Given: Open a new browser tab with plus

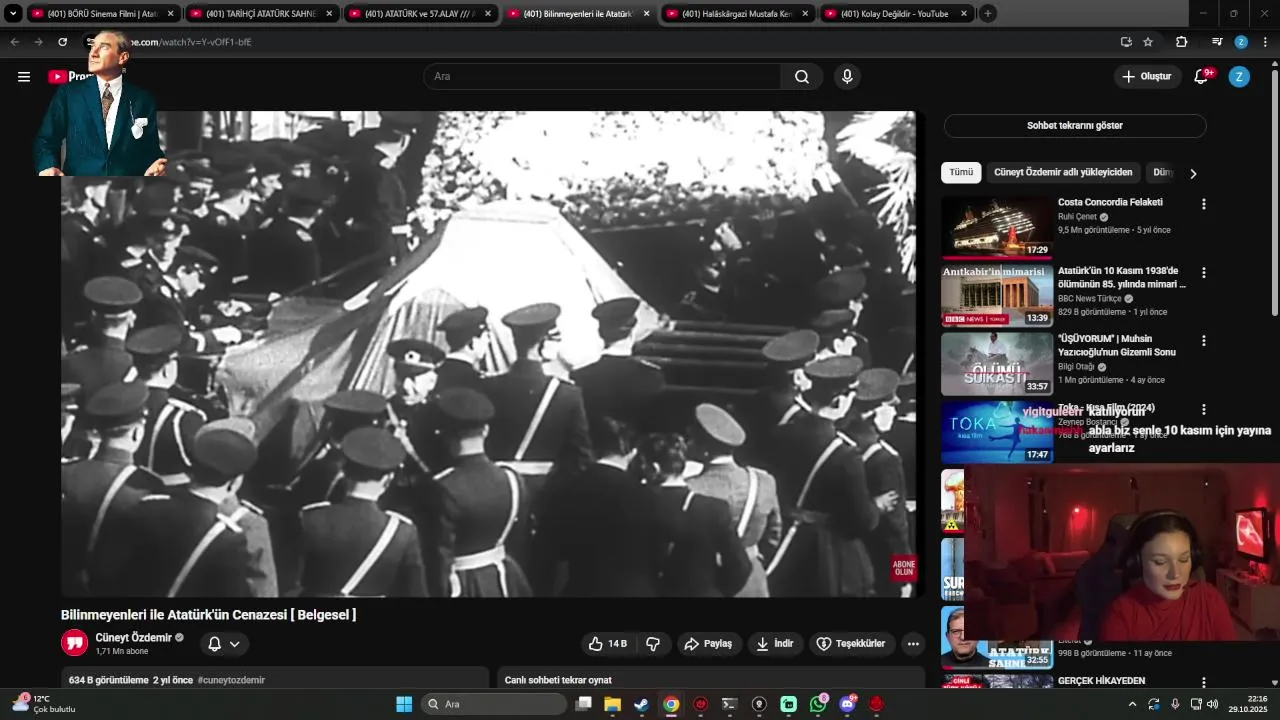Looking at the screenshot, I should click(987, 14).
